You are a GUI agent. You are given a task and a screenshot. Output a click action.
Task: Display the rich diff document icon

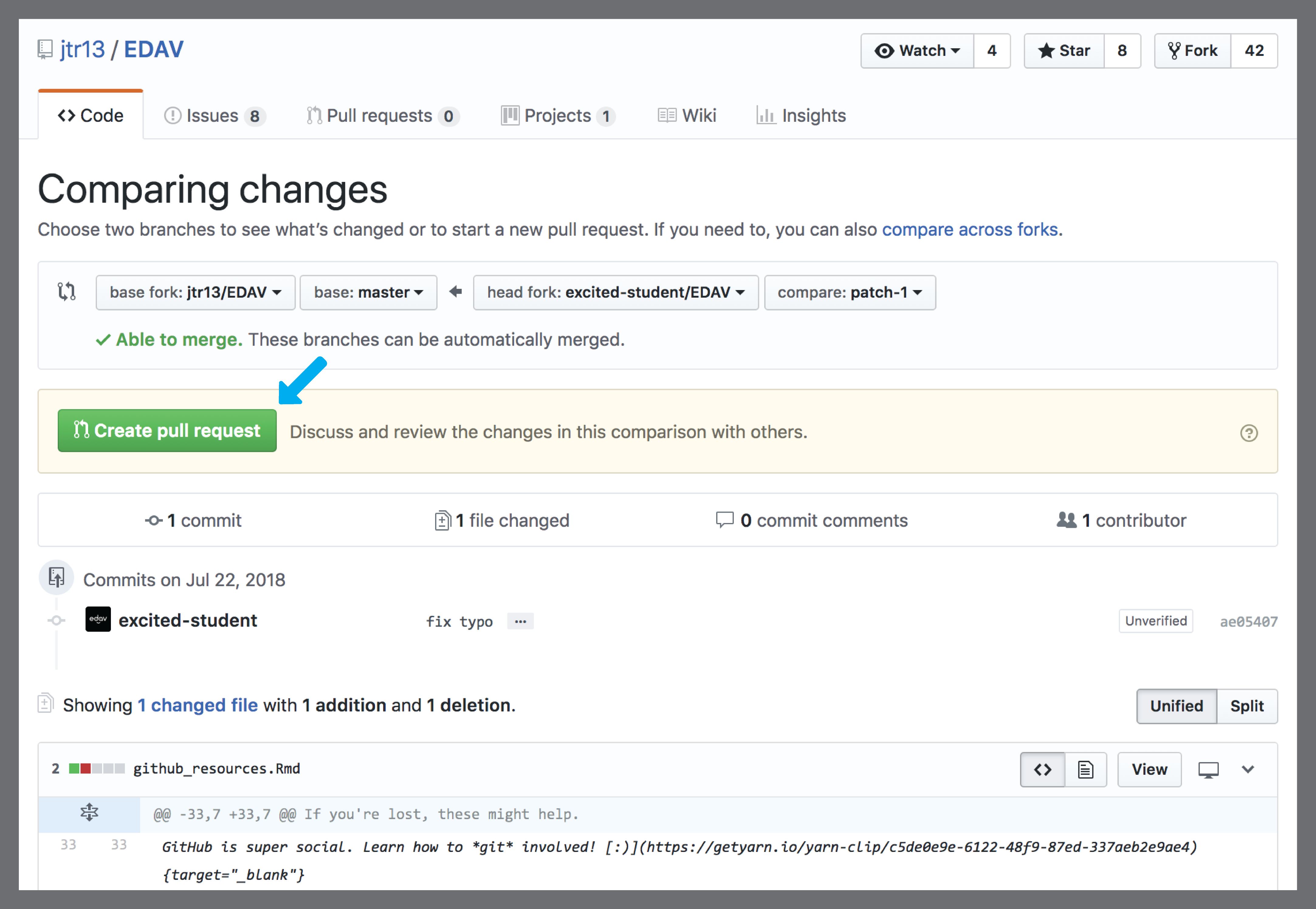(1086, 770)
